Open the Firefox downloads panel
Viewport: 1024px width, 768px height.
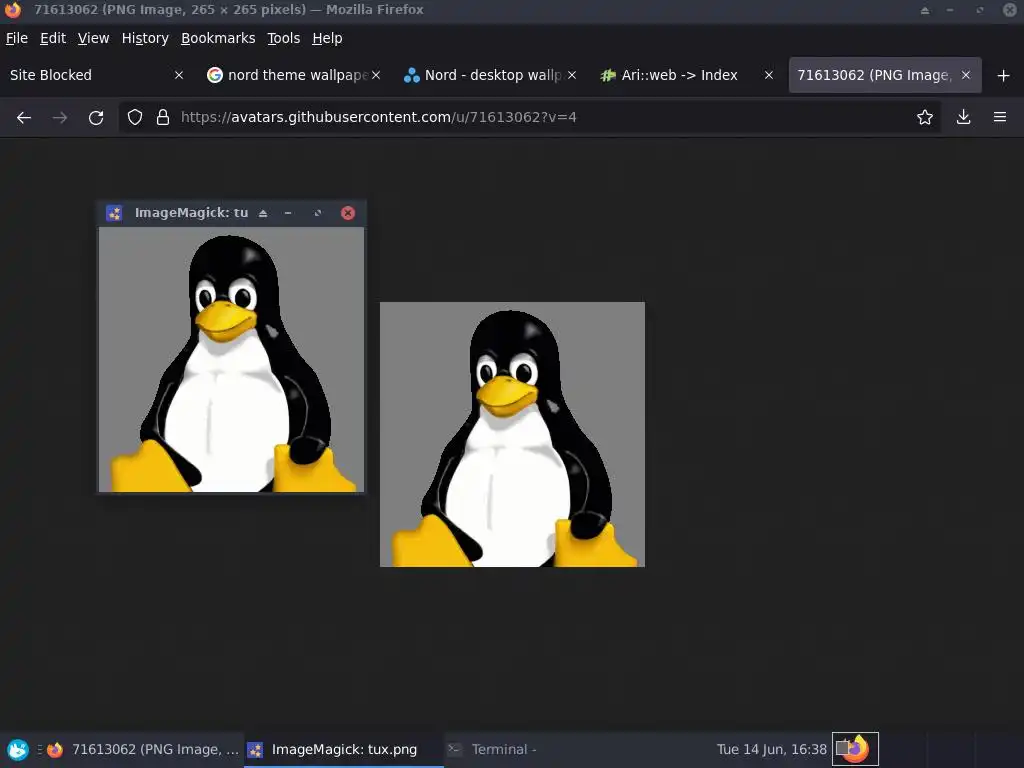(963, 118)
